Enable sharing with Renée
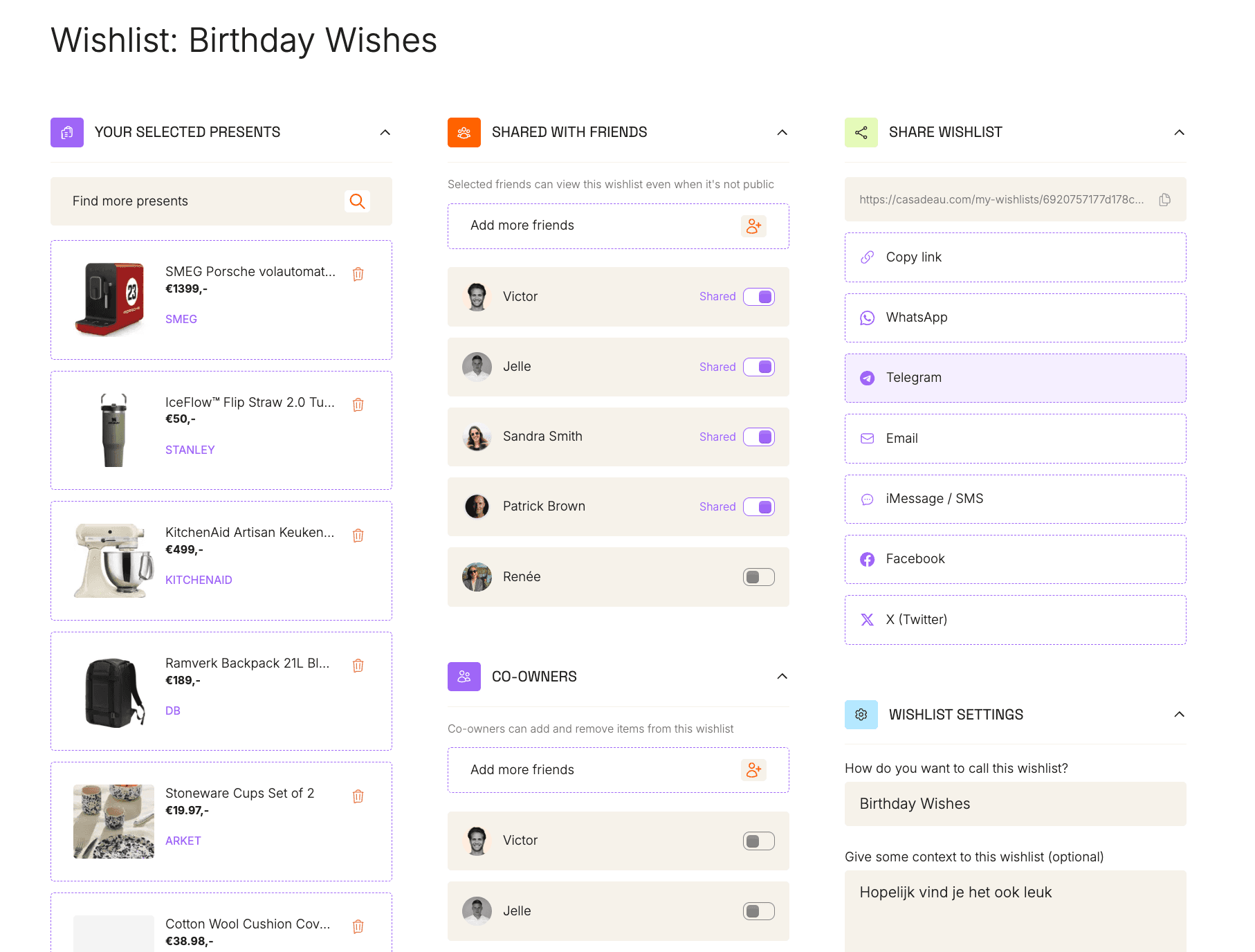The height and width of the screenshot is (952, 1255). (758, 577)
